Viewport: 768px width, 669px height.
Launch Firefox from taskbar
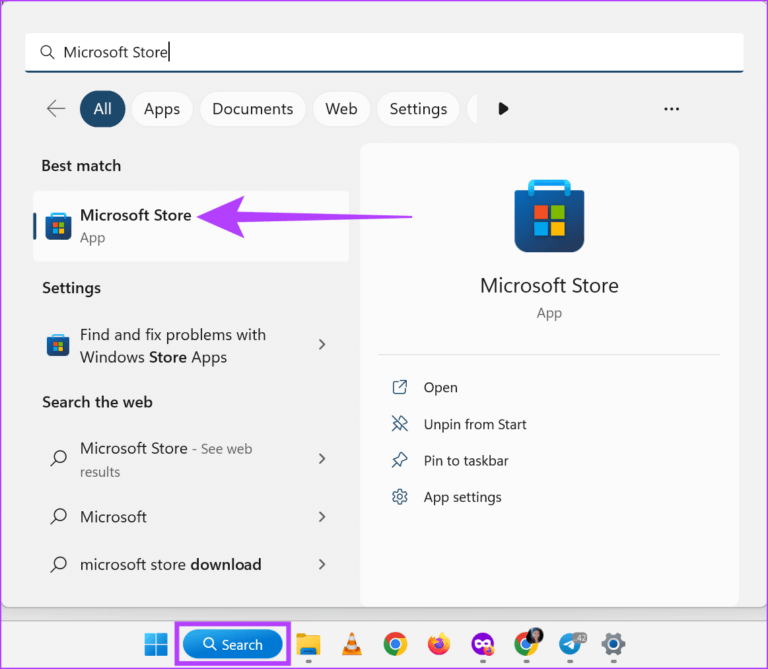click(439, 644)
